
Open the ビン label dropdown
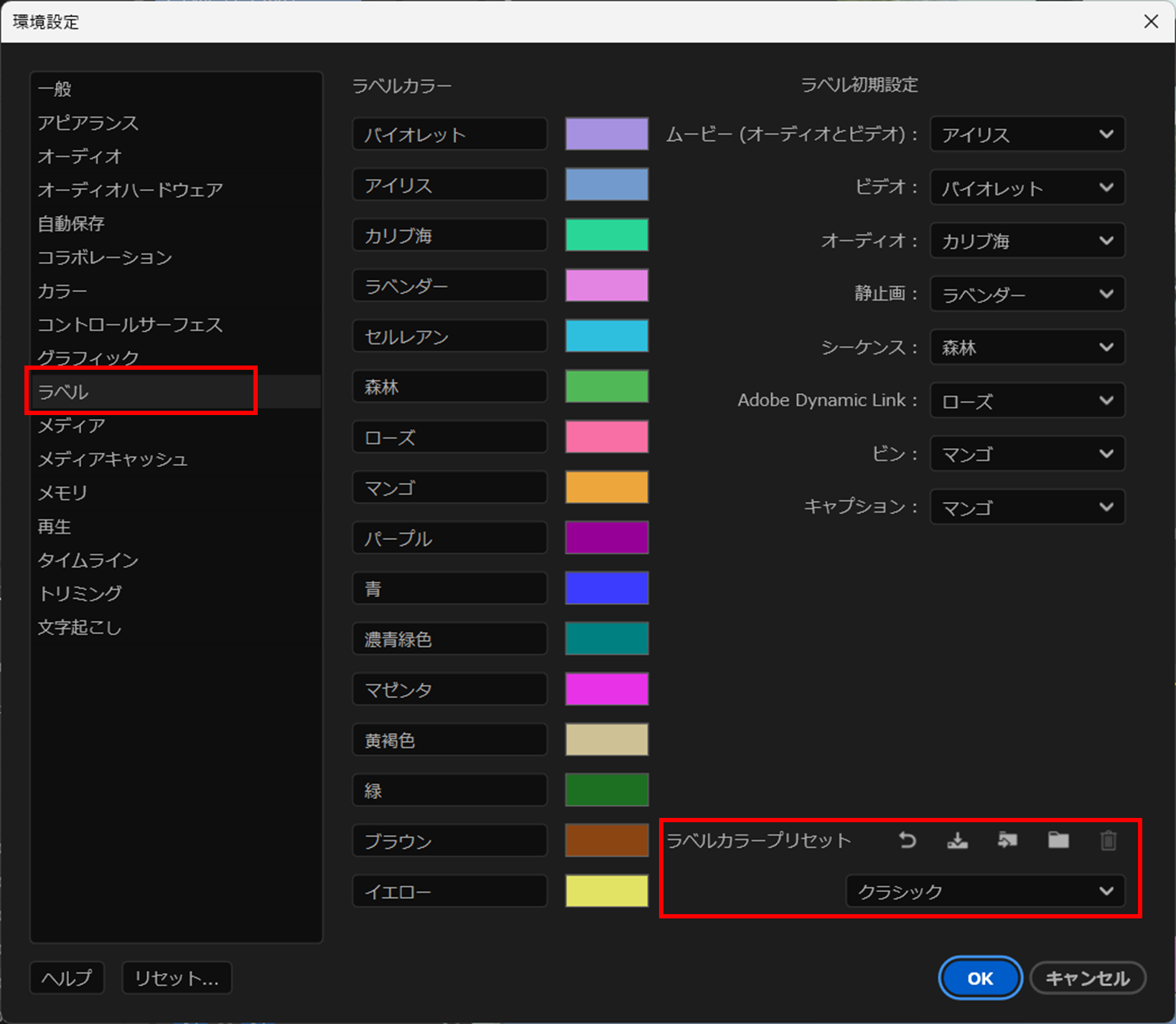click(x=1027, y=454)
